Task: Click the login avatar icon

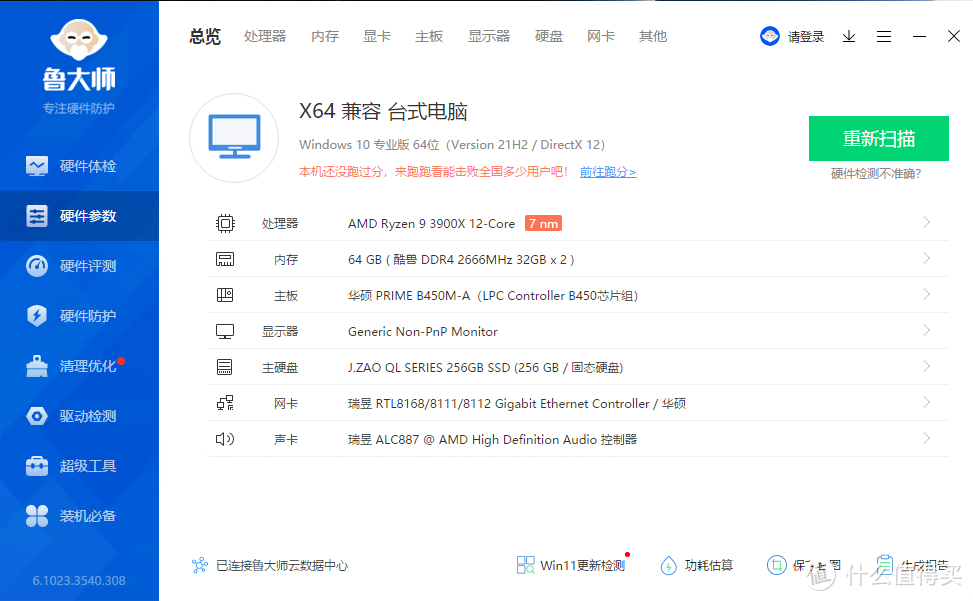Action: point(769,37)
